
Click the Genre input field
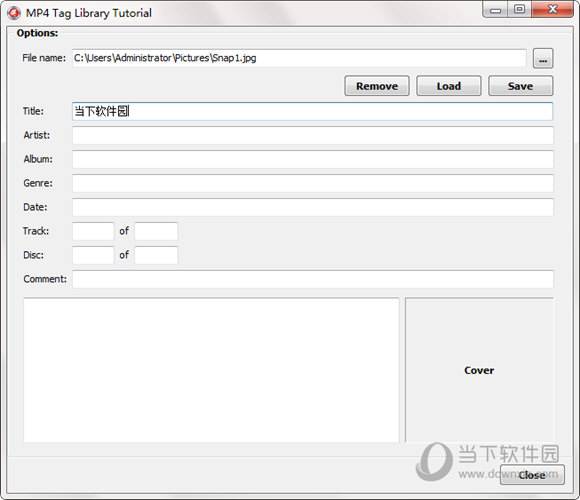tap(313, 183)
